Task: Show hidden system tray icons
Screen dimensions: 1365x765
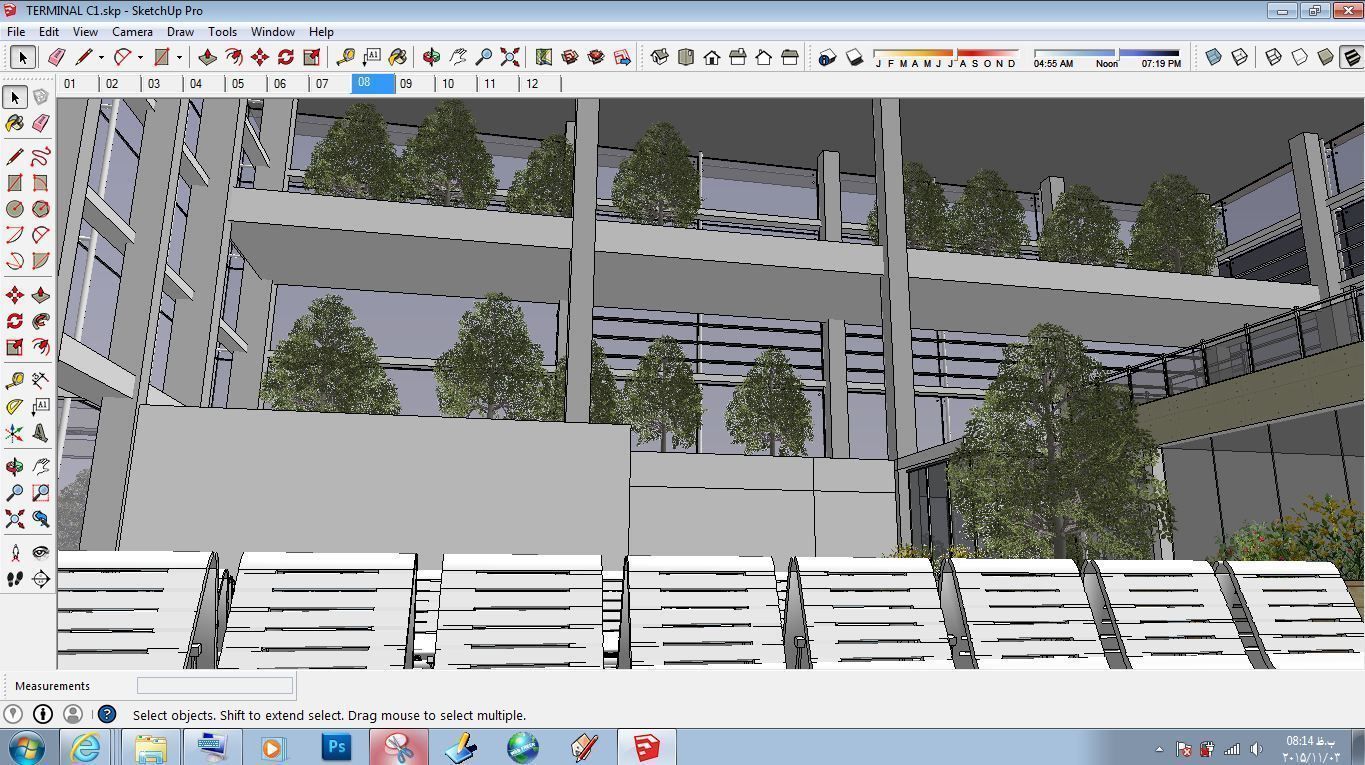Action: point(1160,749)
